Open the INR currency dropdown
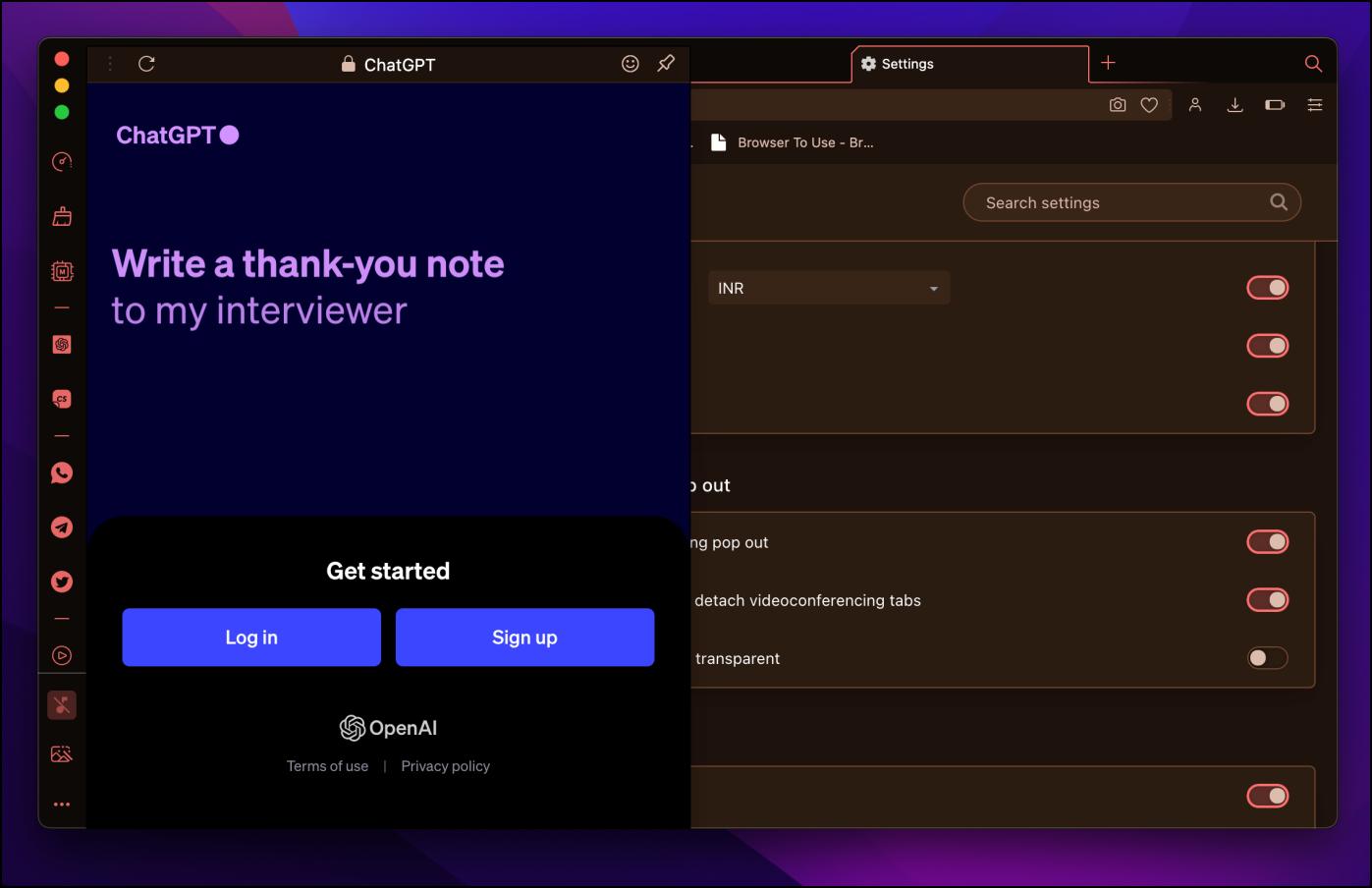Viewport: 1372px width, 888px height. click(828, 288)
